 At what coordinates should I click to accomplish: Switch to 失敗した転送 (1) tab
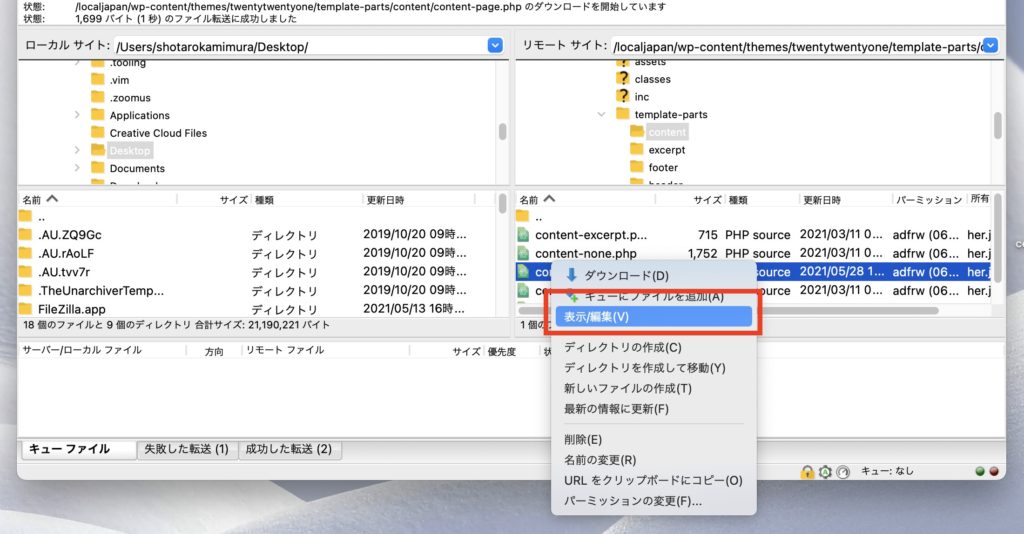pyautogui.click(x=187, y=449)
